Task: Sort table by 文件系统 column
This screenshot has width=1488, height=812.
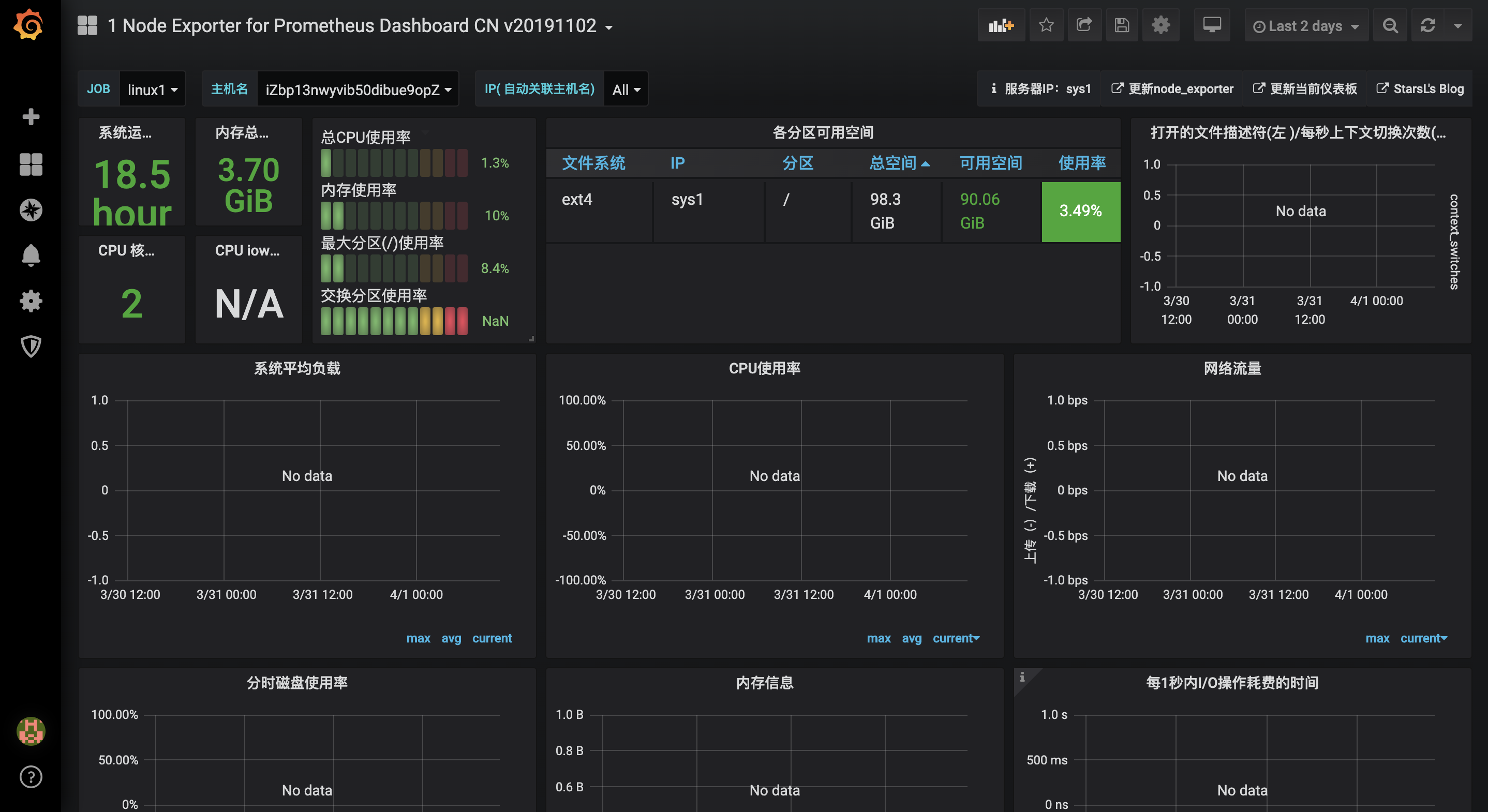Action: click(593, 163)
